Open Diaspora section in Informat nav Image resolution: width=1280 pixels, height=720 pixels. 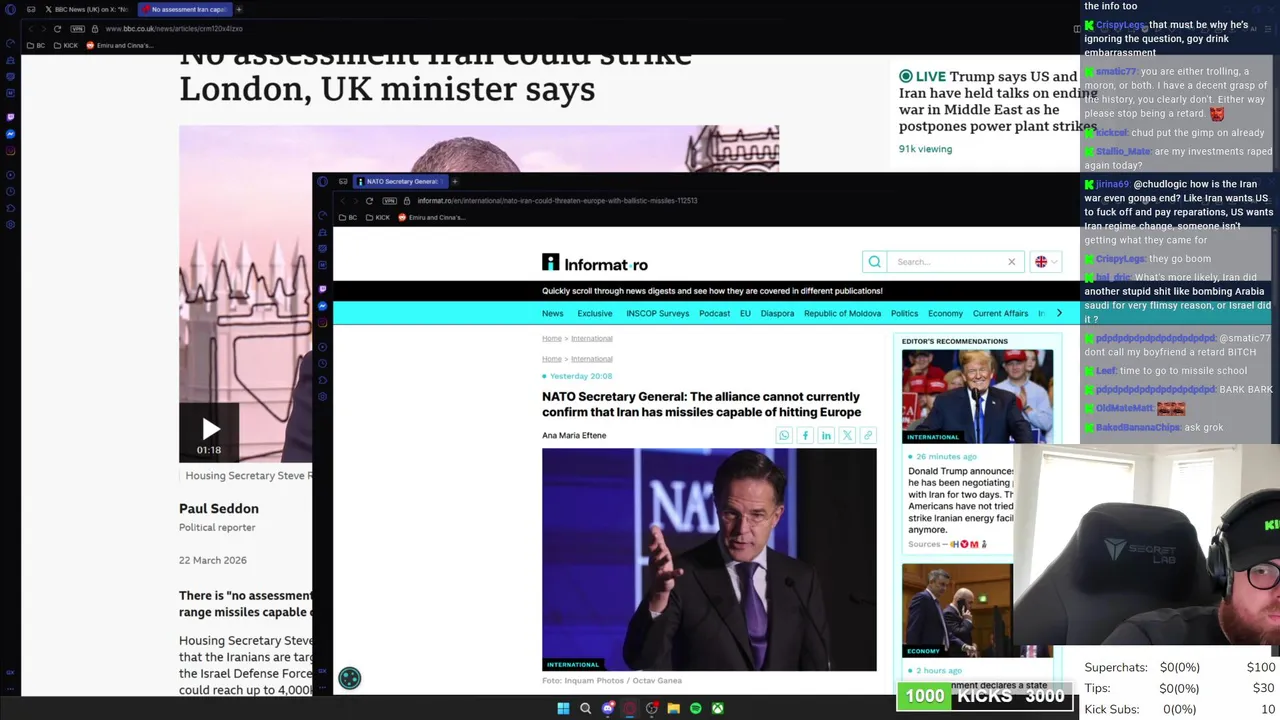[777, 313]
